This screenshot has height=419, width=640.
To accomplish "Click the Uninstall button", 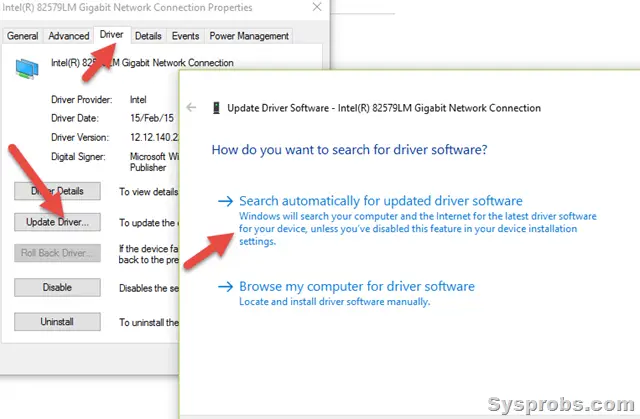I will click(57, 321).
